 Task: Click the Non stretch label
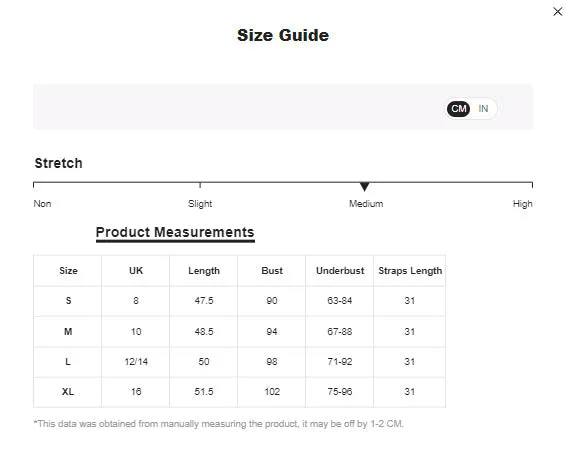click(42, 204)
